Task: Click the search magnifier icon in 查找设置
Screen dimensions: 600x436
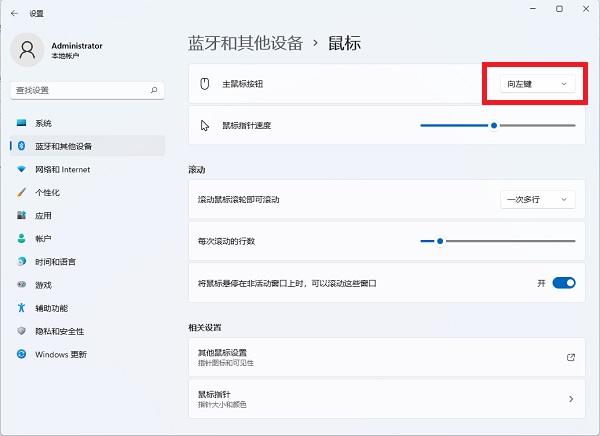Action: pos(154,90)
